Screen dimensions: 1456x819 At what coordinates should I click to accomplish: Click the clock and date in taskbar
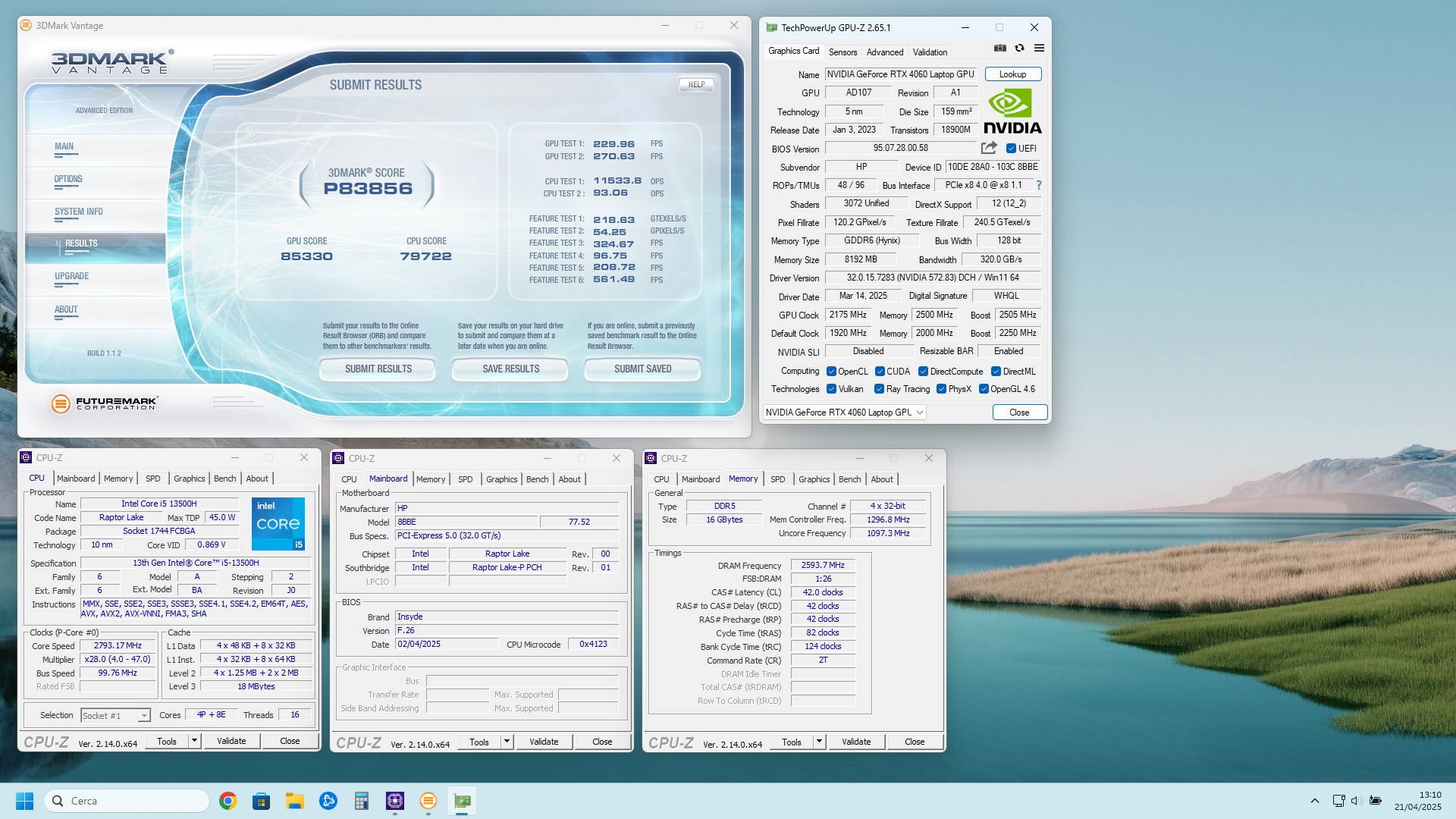(x=1417, y=801)
